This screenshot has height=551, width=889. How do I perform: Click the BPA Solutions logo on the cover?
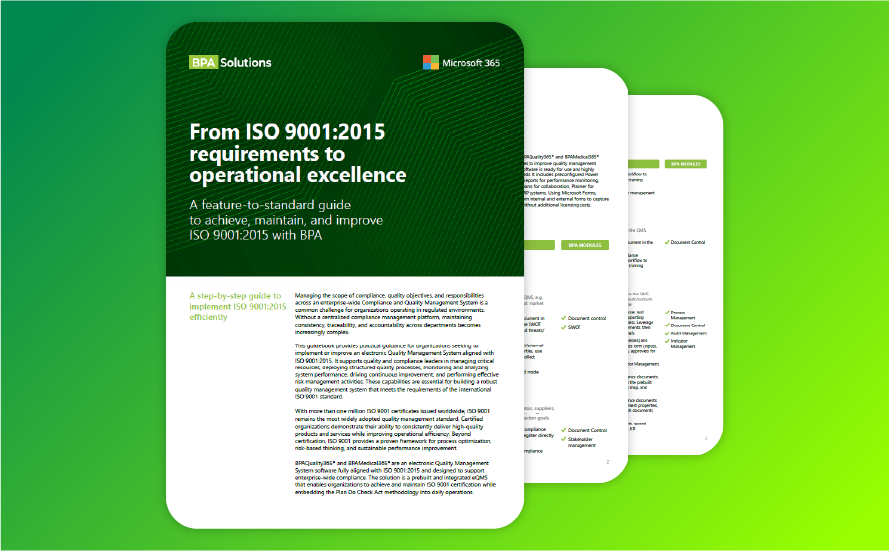coord(230,62)
